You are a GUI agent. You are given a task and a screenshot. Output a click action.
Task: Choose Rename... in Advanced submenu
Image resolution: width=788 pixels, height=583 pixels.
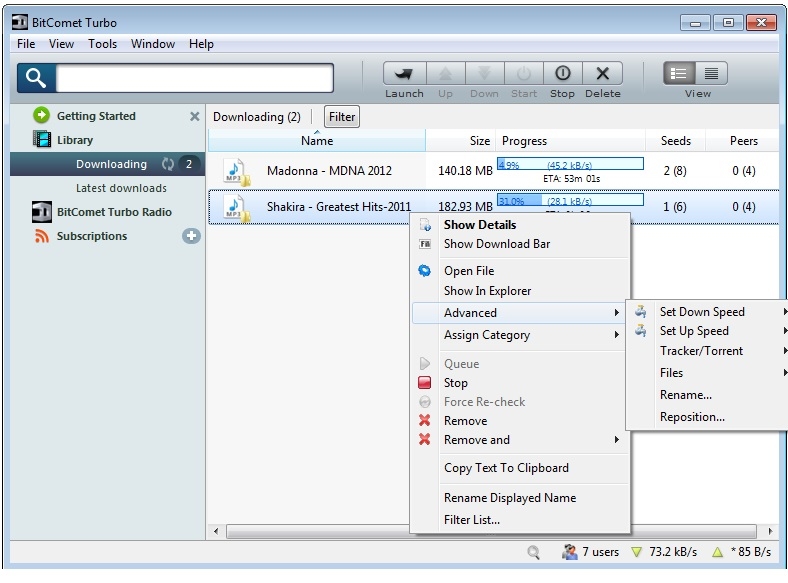[x=685, y=395]
